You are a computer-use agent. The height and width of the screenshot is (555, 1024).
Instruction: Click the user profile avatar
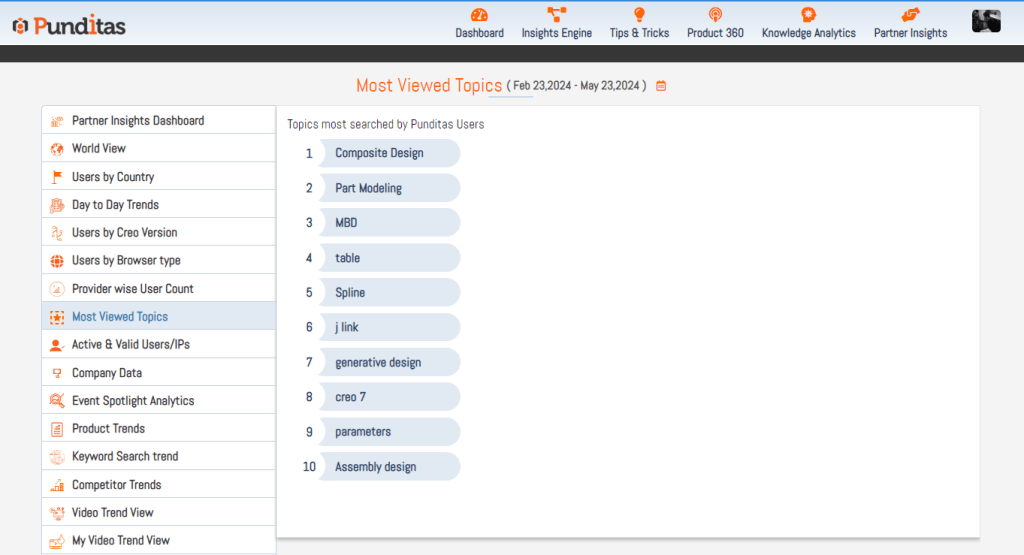click(x=986, y=21)
